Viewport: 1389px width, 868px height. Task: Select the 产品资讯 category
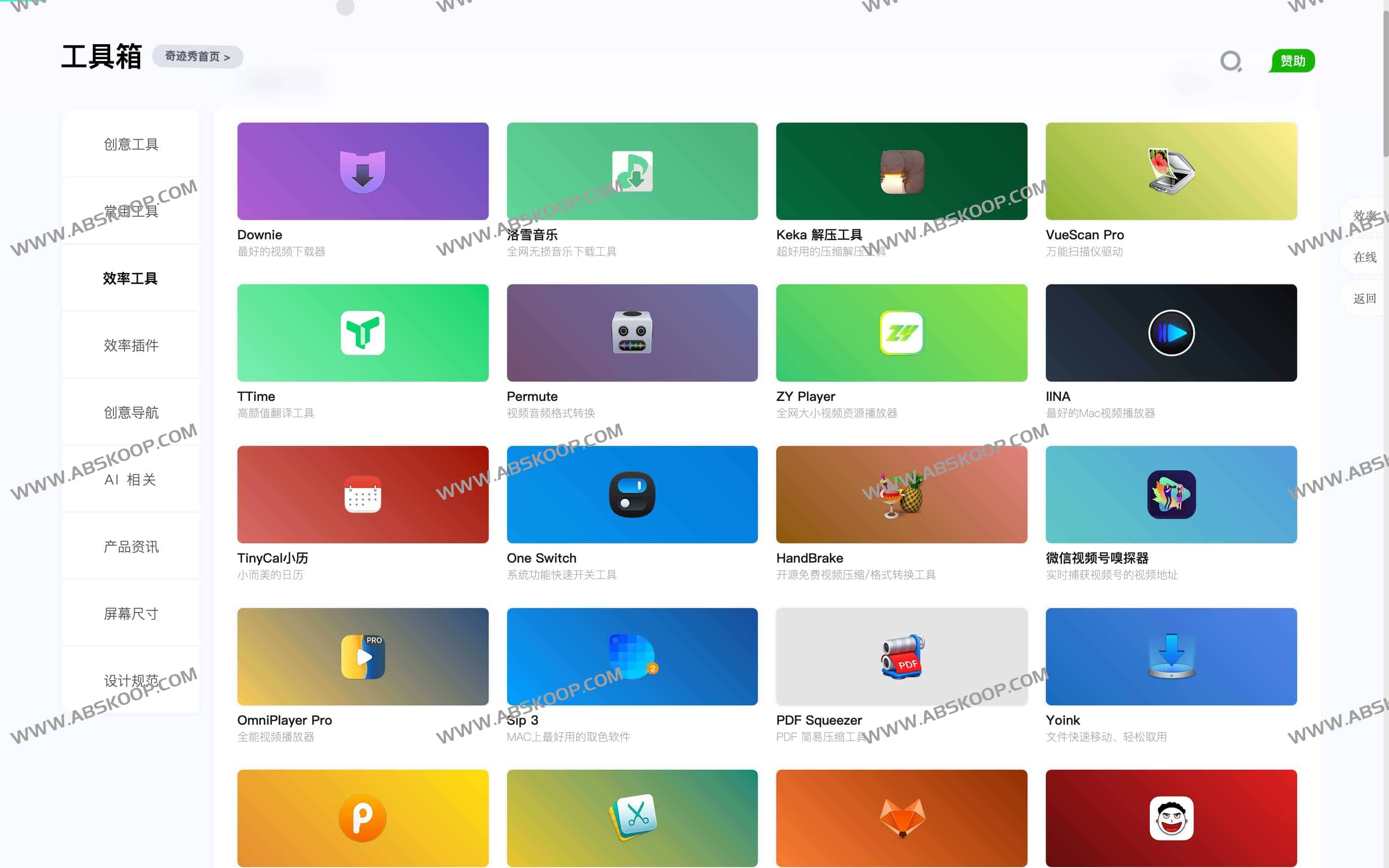(x=131, y=547)
